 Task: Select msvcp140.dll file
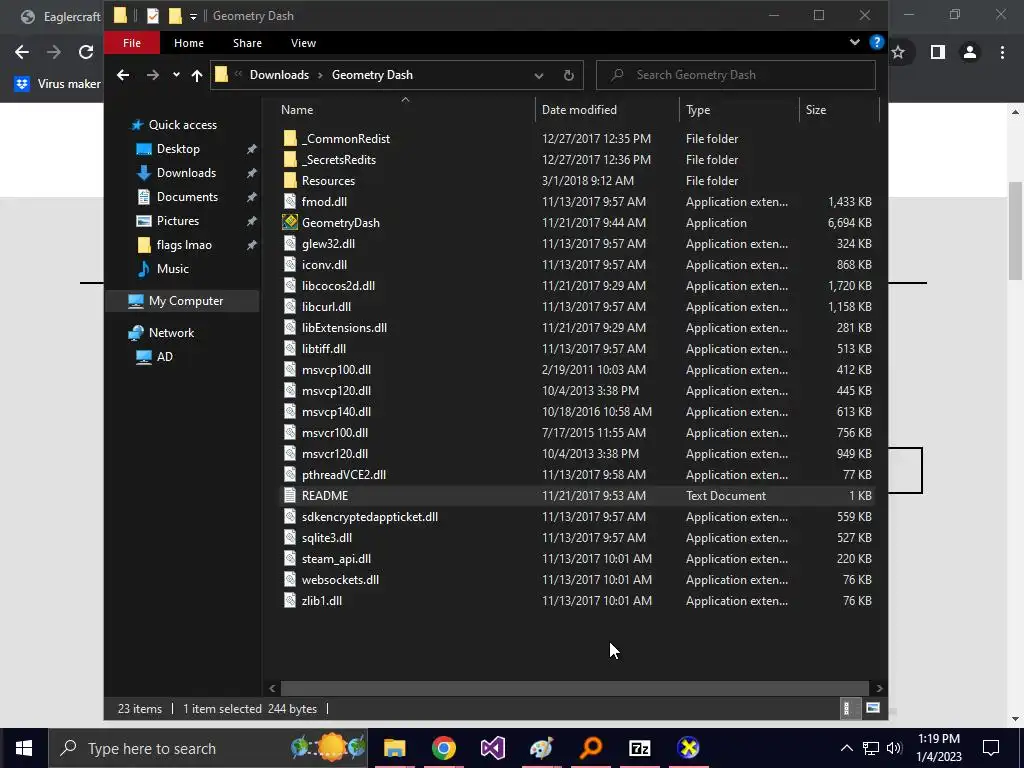click(x=336, y=411)
